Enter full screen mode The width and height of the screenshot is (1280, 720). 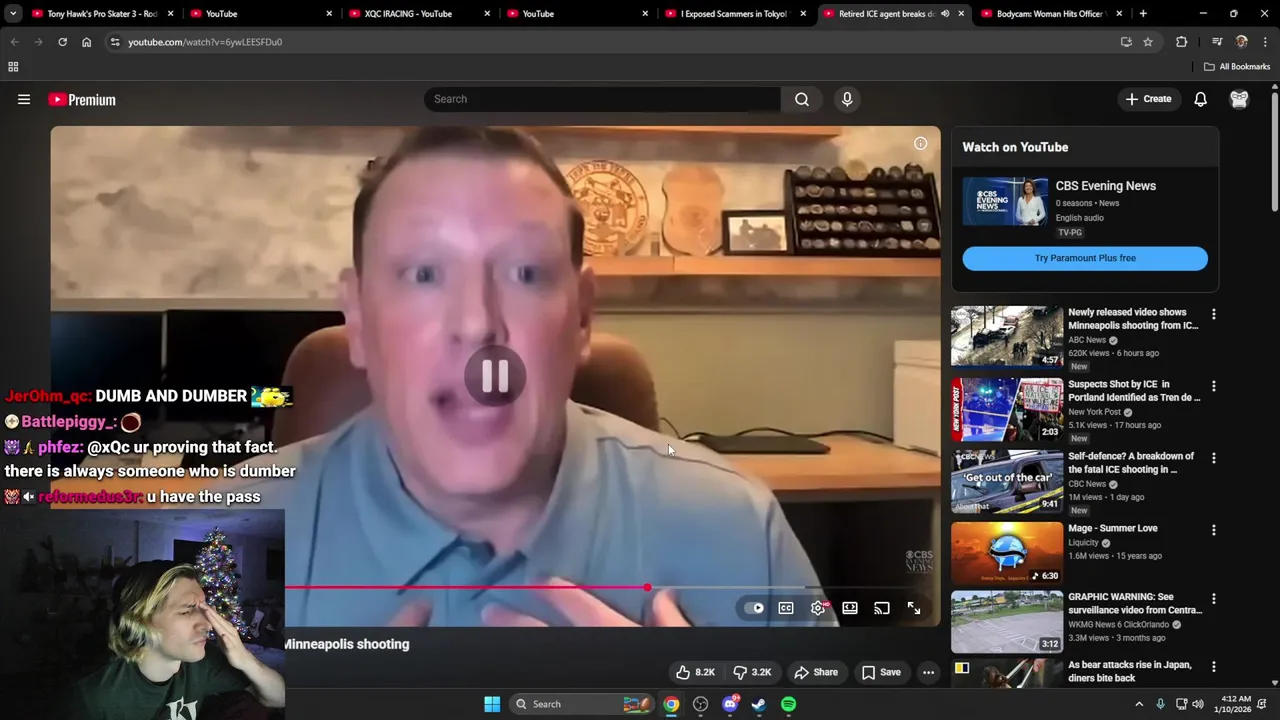(x=914, y=608)
